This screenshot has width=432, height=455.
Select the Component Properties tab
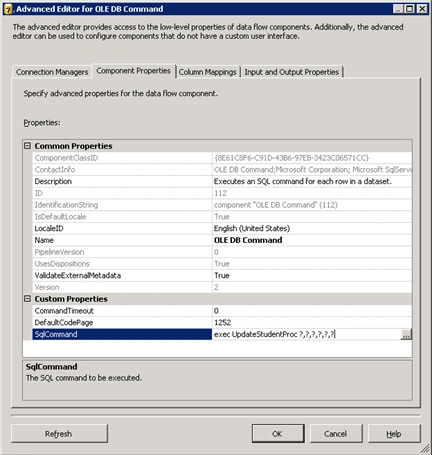pos(133,71)
